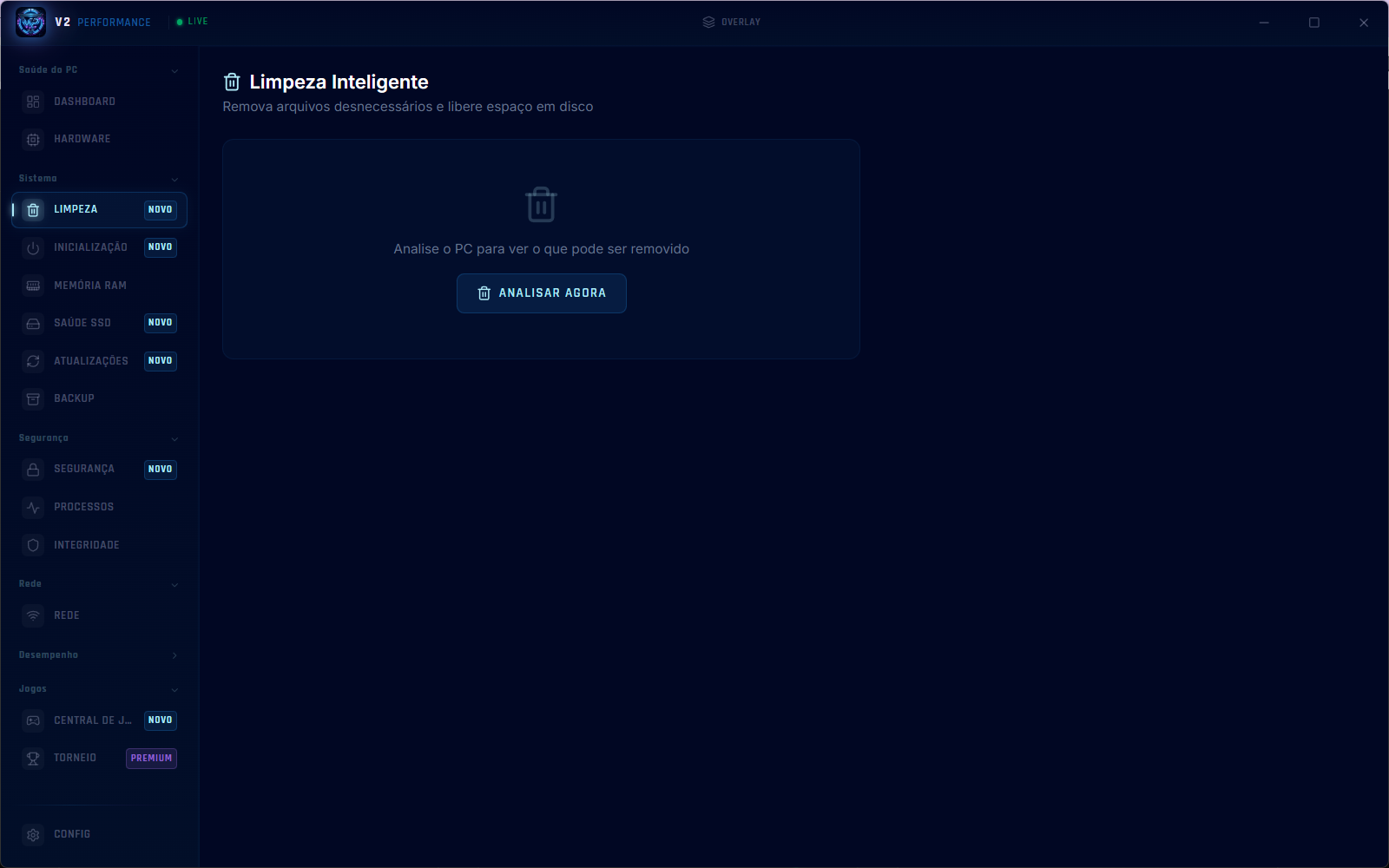Click the large trash icon in the panel

click(541, 205)
